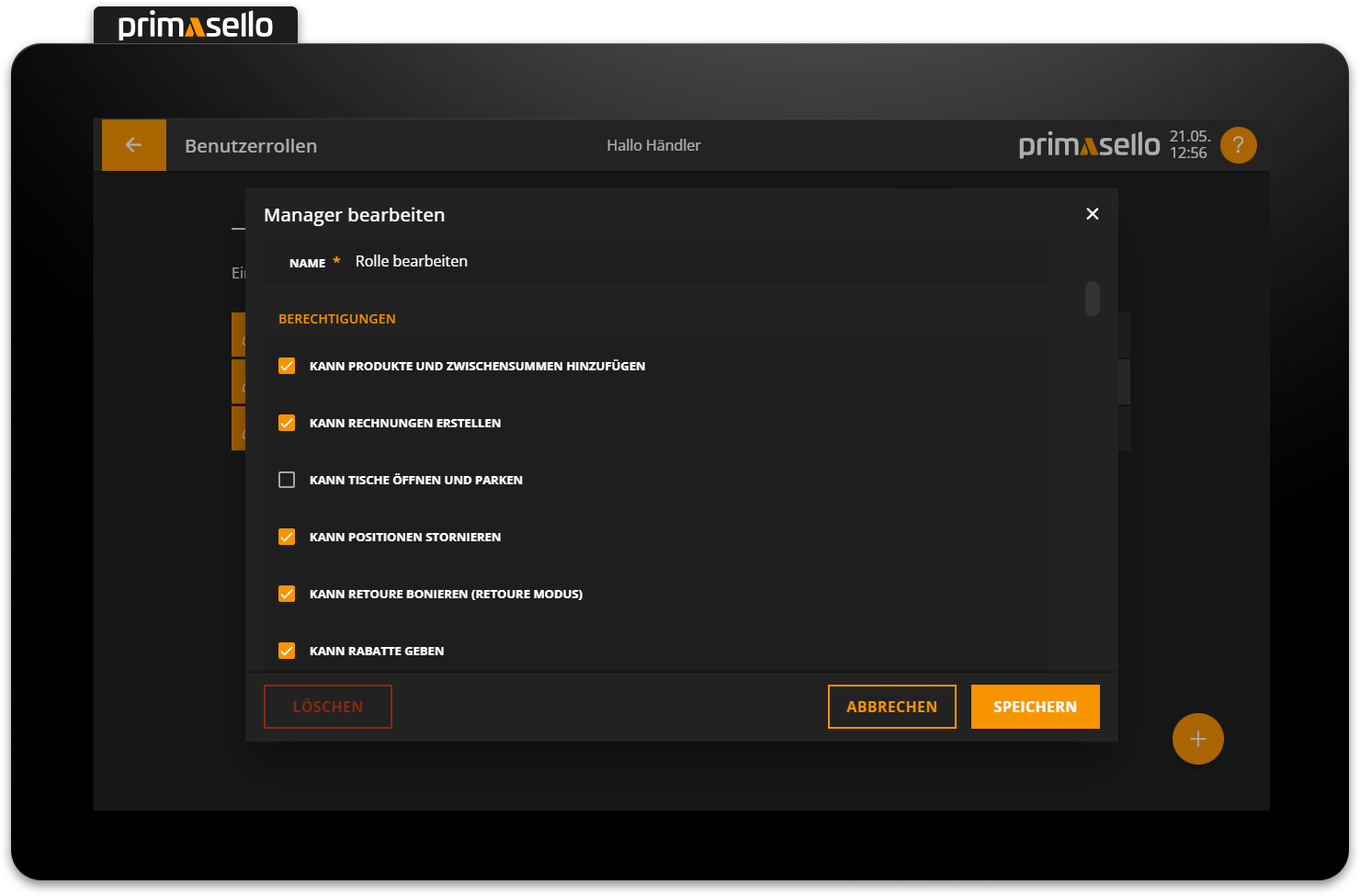
Task: Click the dialog's vertical scrollbar thumb
Action: [1092, 299]
